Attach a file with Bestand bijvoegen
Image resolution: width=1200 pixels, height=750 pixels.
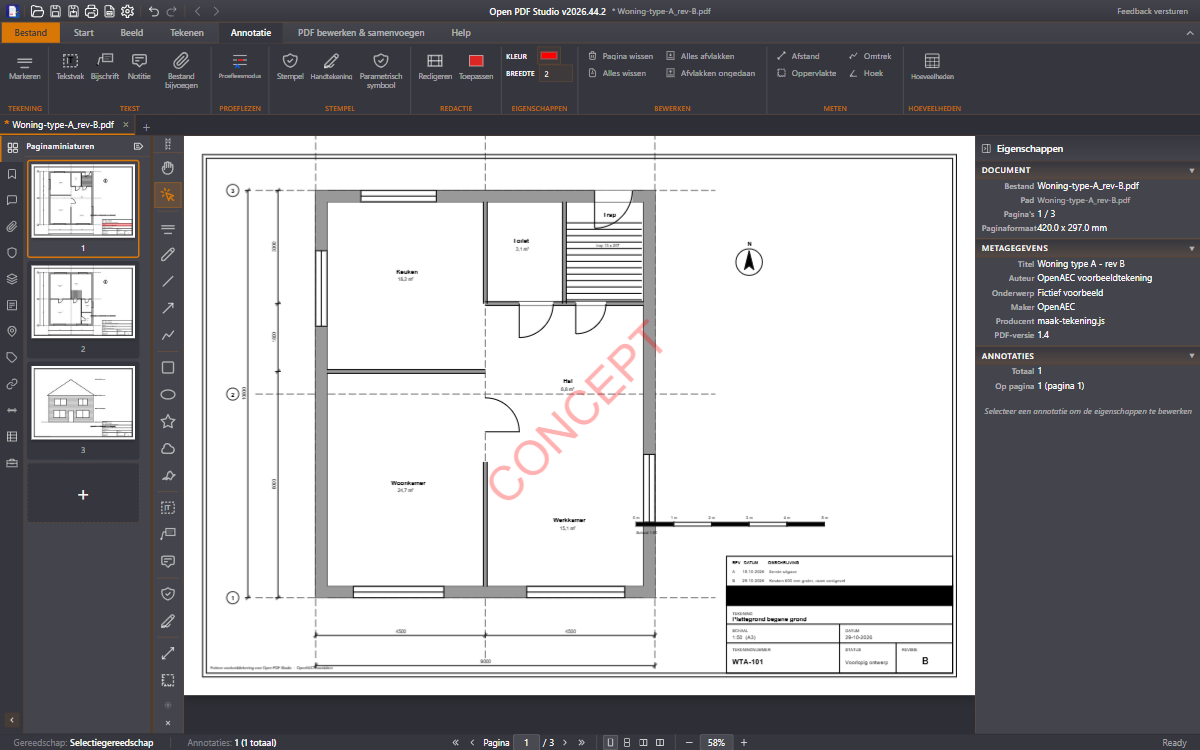pos(181,71)
